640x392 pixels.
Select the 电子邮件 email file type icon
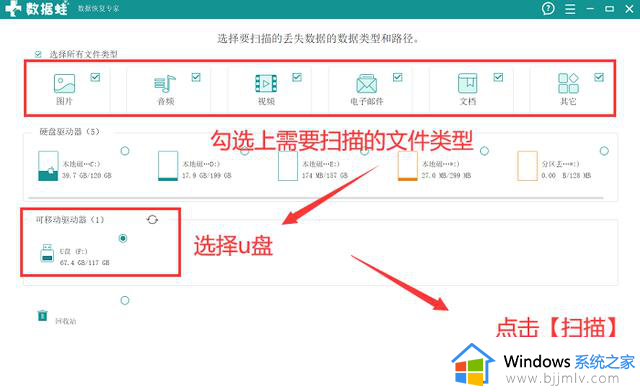click(367, 84)
